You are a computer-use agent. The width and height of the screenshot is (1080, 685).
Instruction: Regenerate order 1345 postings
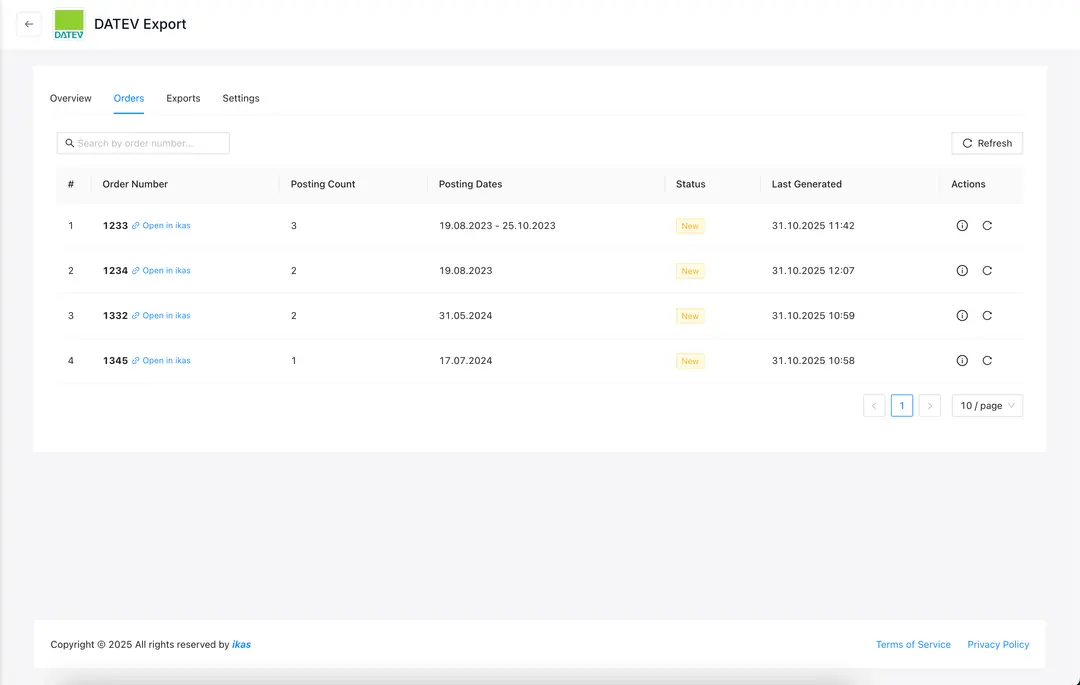(987, 361)
